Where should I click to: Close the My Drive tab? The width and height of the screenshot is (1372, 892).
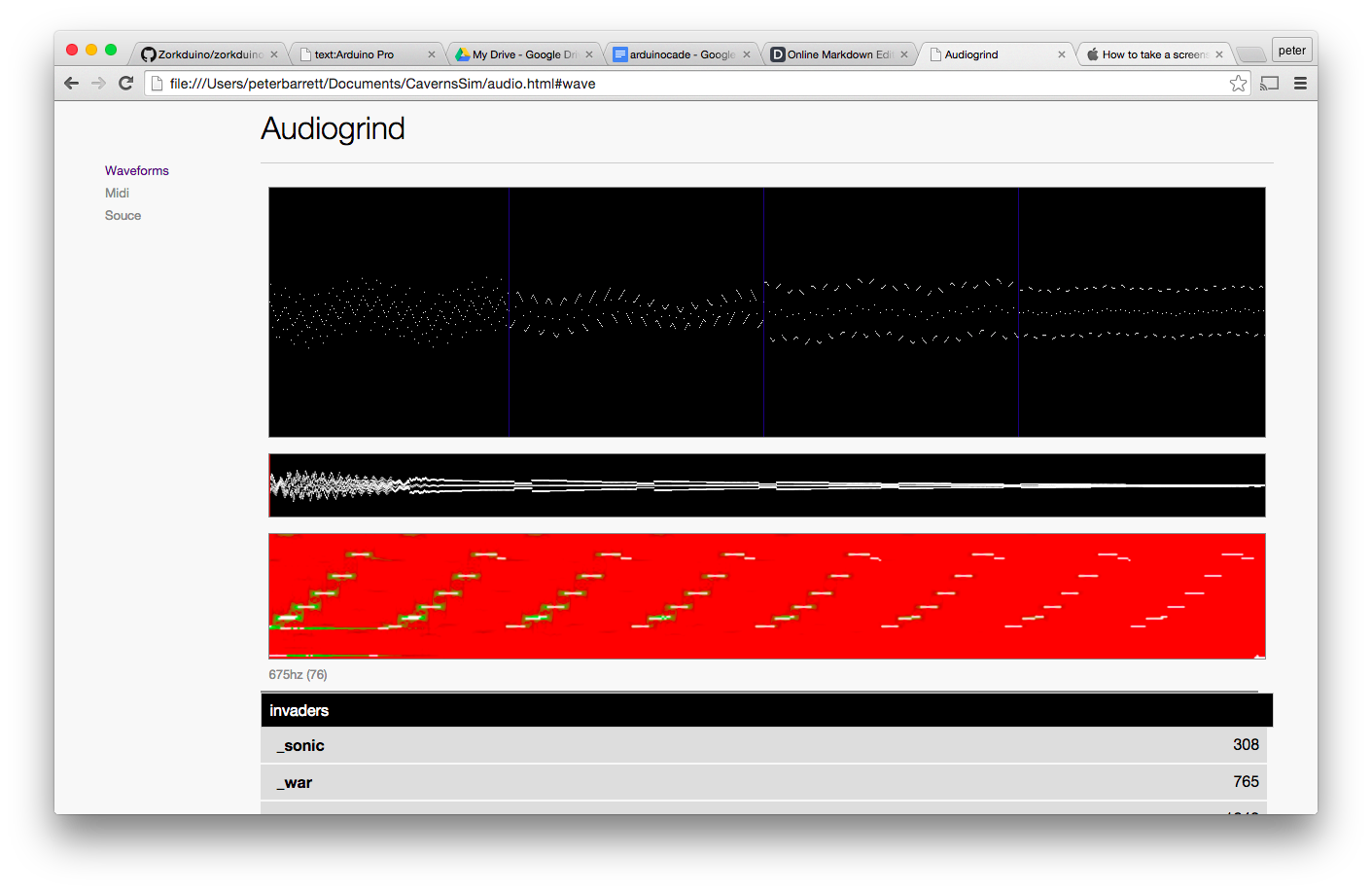click(x=589, y=54)
